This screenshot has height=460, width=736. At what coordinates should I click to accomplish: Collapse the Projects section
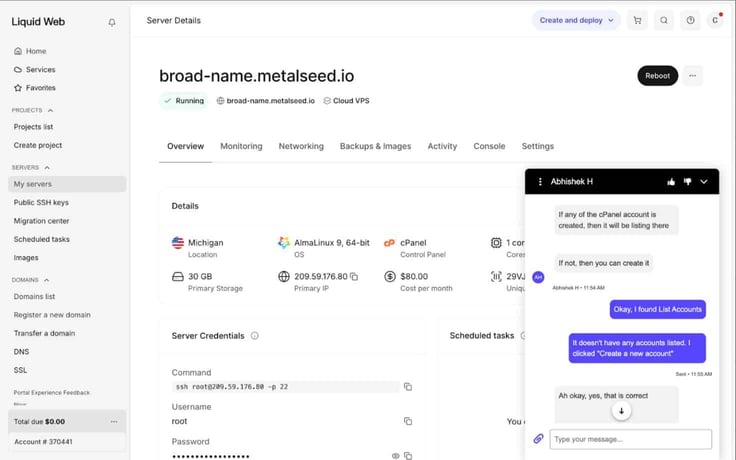coord(50,110)
